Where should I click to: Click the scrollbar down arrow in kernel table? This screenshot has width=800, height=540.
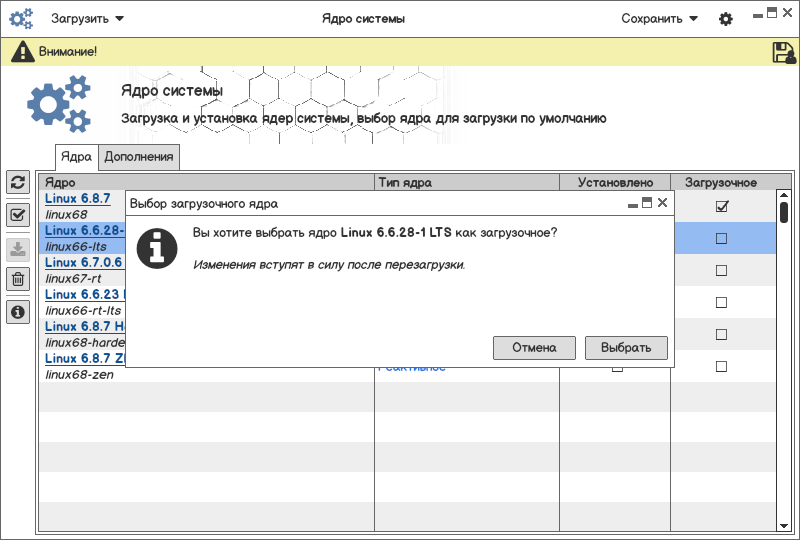[x=784, y=525]
